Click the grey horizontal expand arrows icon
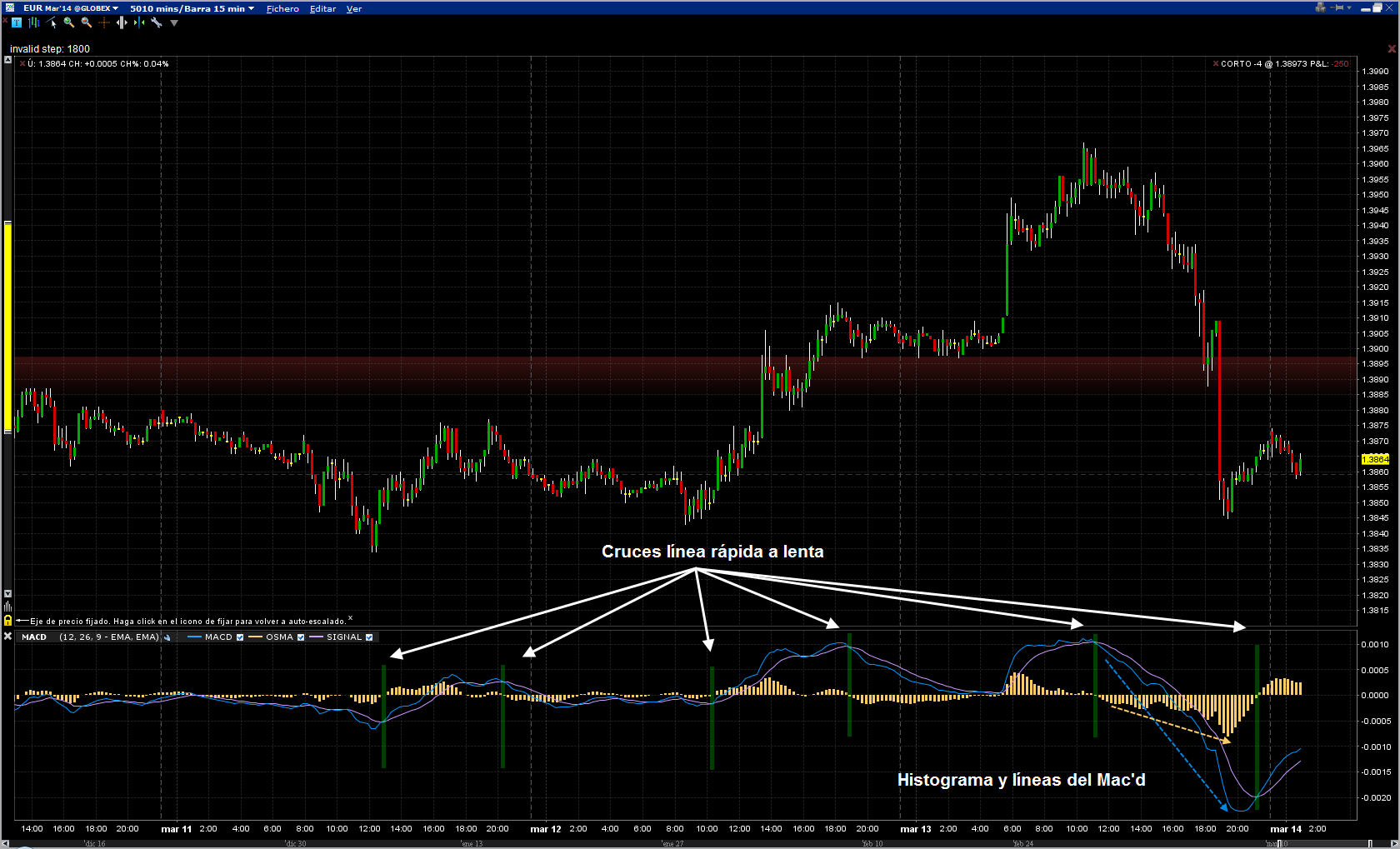The image size is (1400, 849). point(122,22)
